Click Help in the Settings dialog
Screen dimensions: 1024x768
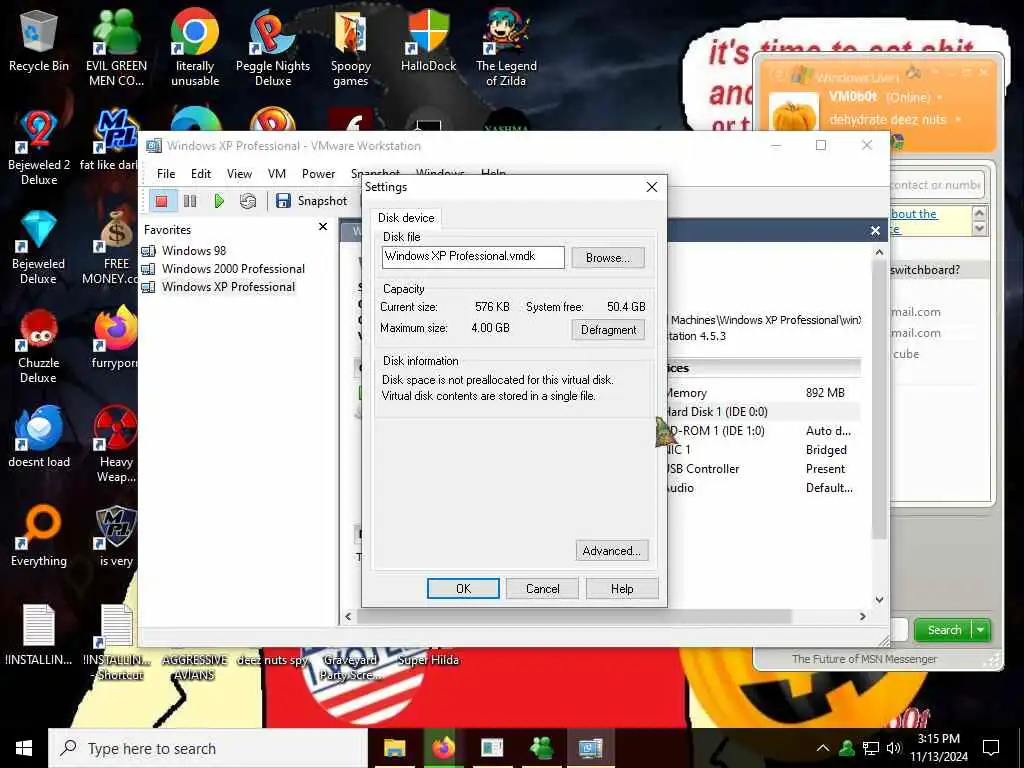622,588
